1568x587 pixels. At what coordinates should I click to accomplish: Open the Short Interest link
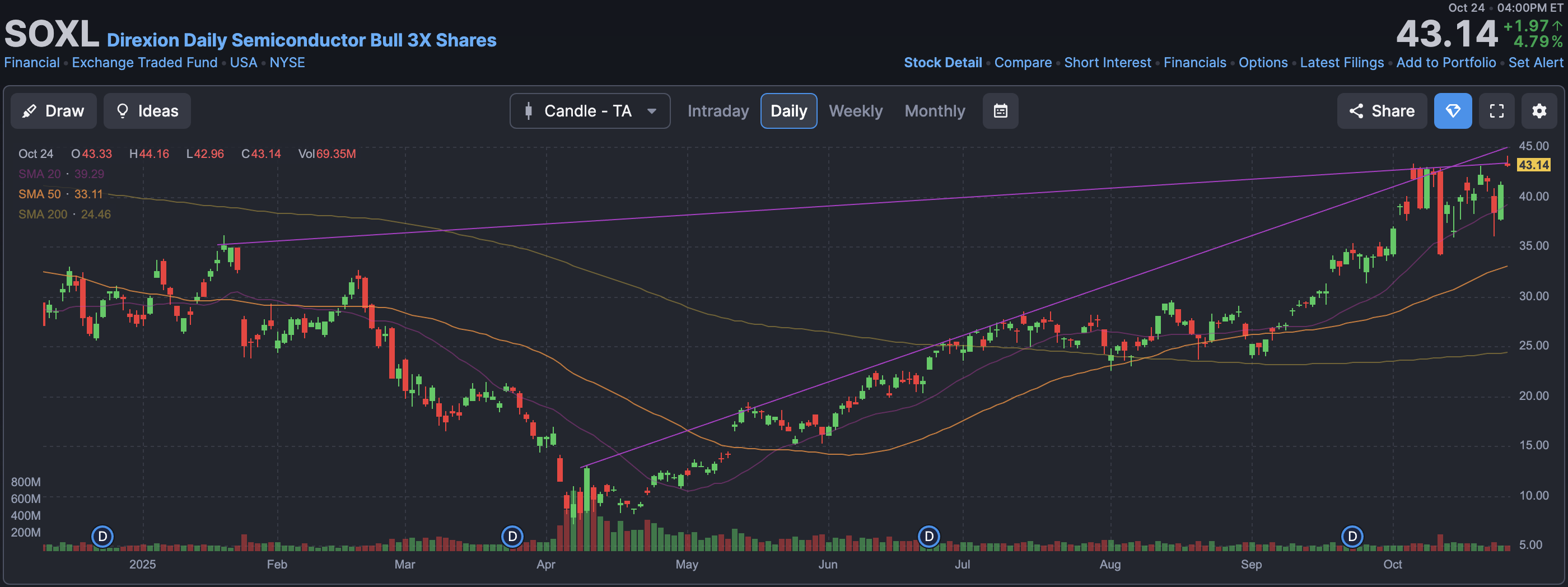tap(1107, 63)
